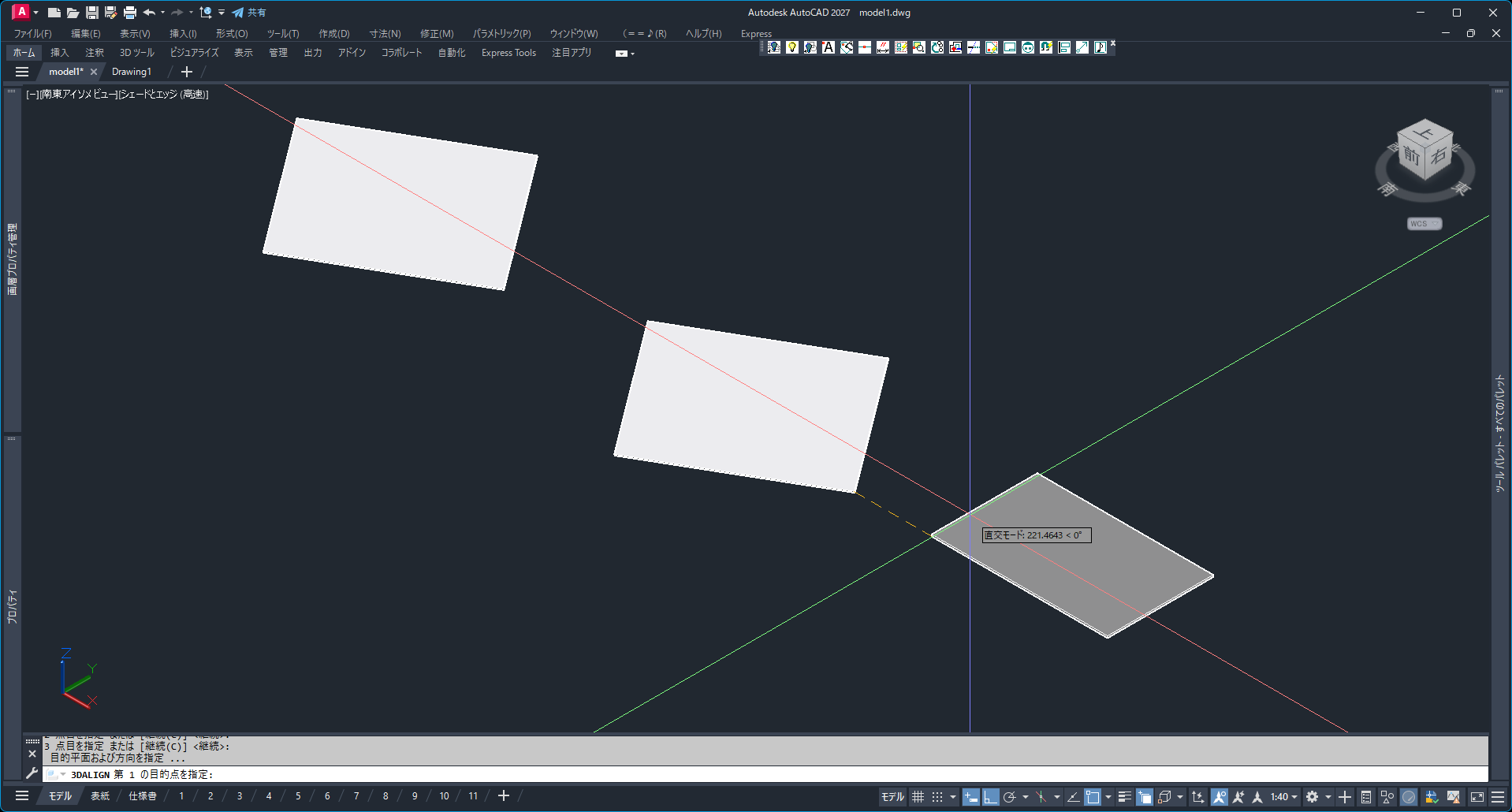Open the Customization gear in status bar

1312,797
